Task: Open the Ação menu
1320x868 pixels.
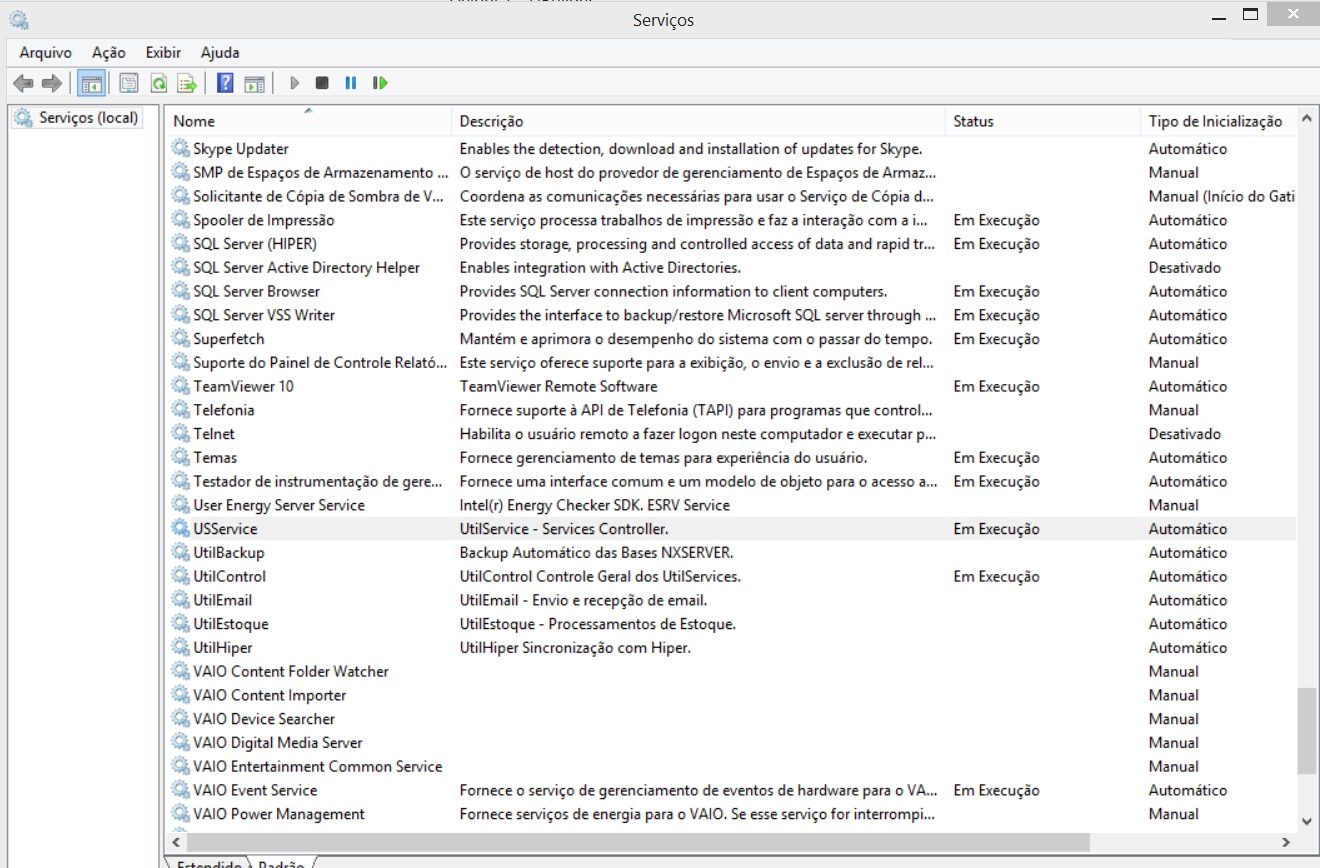Action: [109, 53]
